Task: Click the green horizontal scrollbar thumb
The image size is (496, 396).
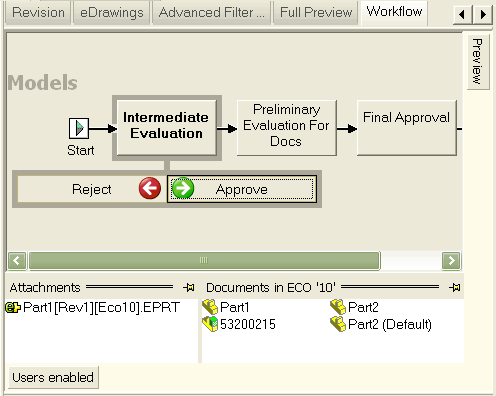Action: tap(204, 260)
